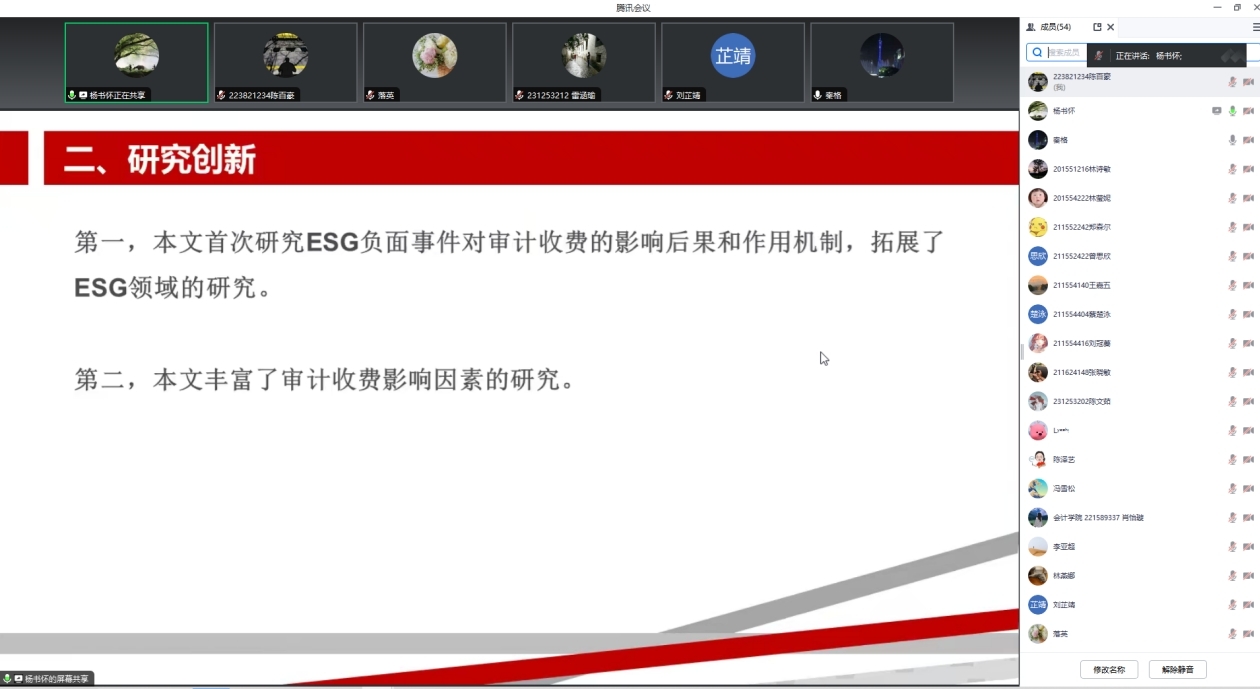Click the 解除静音 button

(1177, 670)
